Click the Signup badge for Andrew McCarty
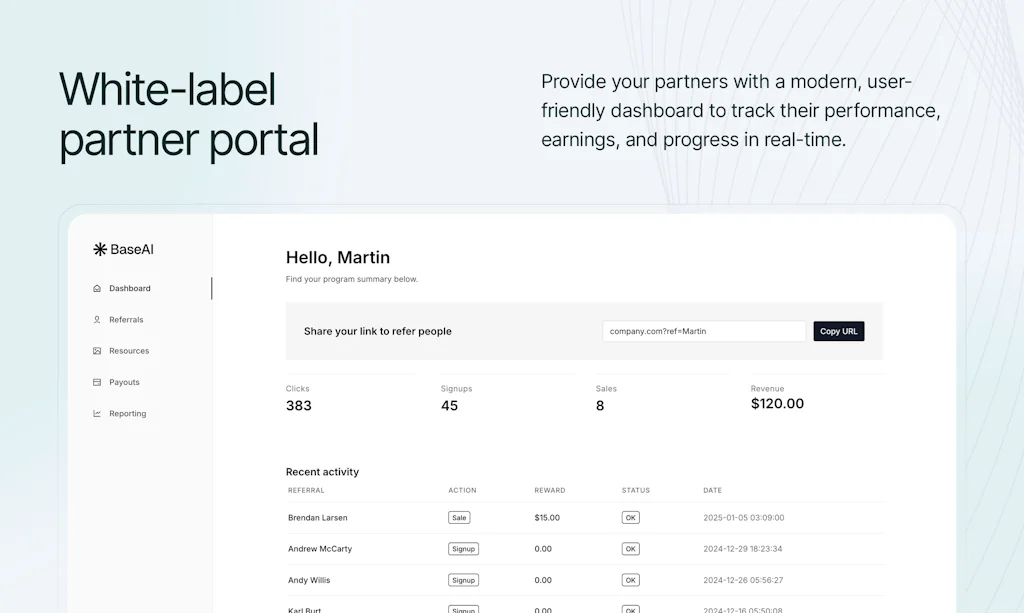Image resolution: width=1024 pixels, height=613 pixels. (463, 548)
